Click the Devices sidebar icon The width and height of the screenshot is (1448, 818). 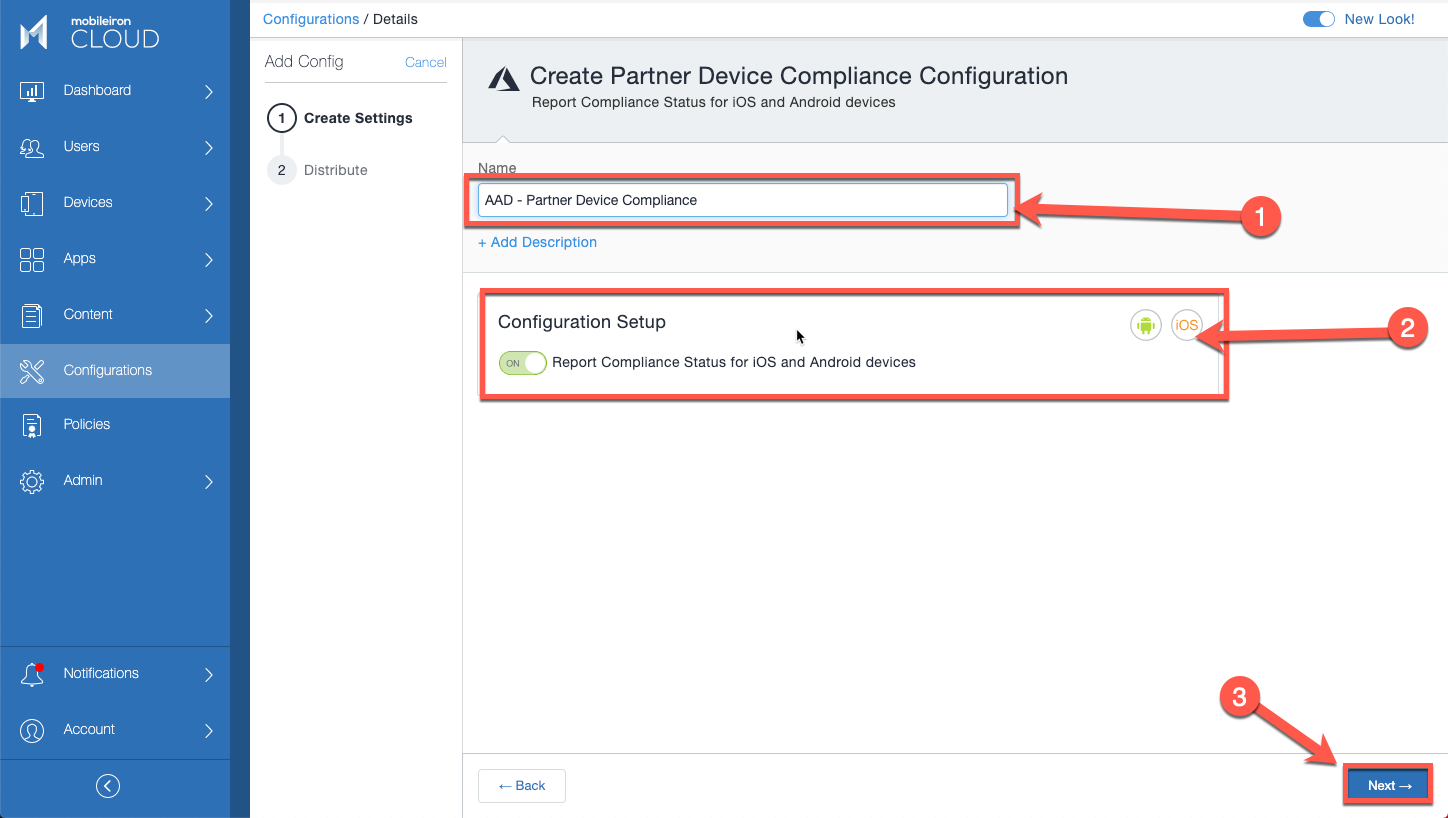[x=31, y=202]
